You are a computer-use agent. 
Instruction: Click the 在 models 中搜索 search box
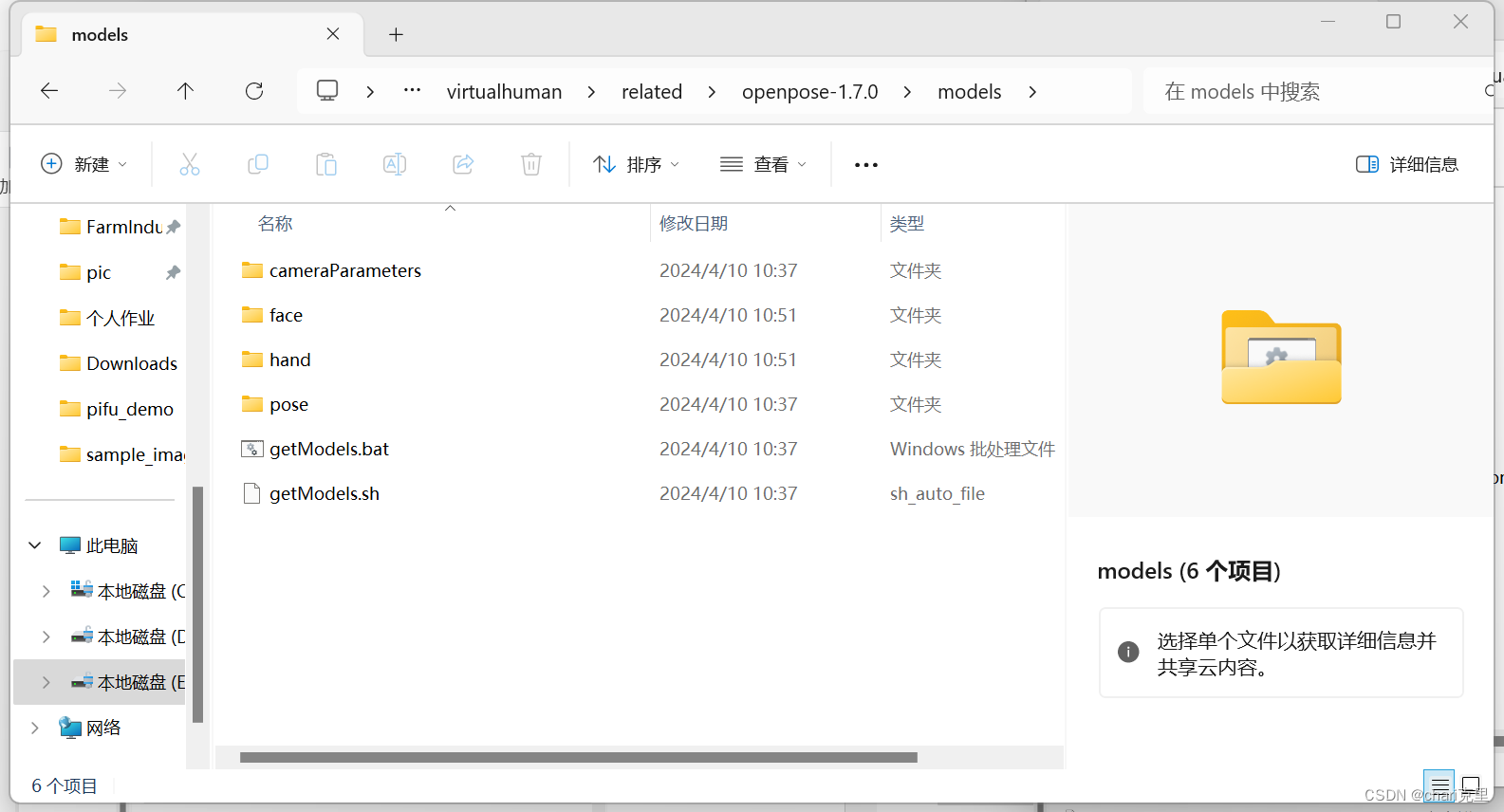[x=1319, y=91]
